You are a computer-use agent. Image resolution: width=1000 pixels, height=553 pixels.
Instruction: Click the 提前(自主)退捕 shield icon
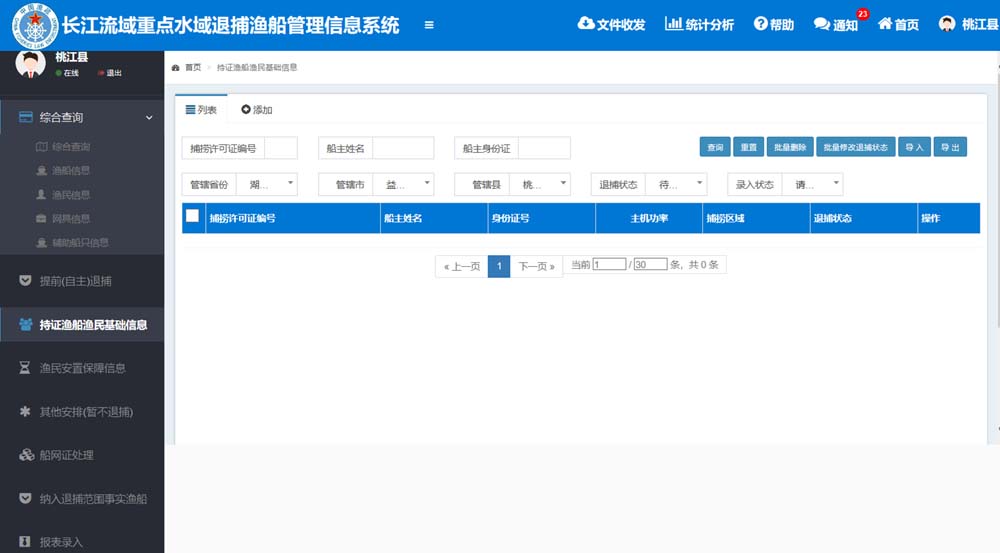(25, 281)
